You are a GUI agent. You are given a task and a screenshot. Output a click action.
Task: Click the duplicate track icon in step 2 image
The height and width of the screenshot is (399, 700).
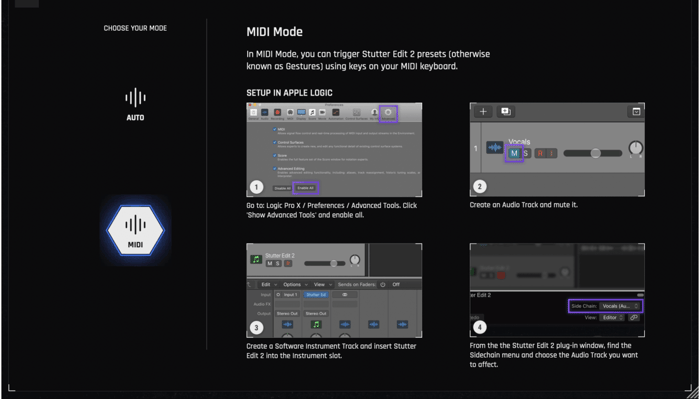point(506,112)
